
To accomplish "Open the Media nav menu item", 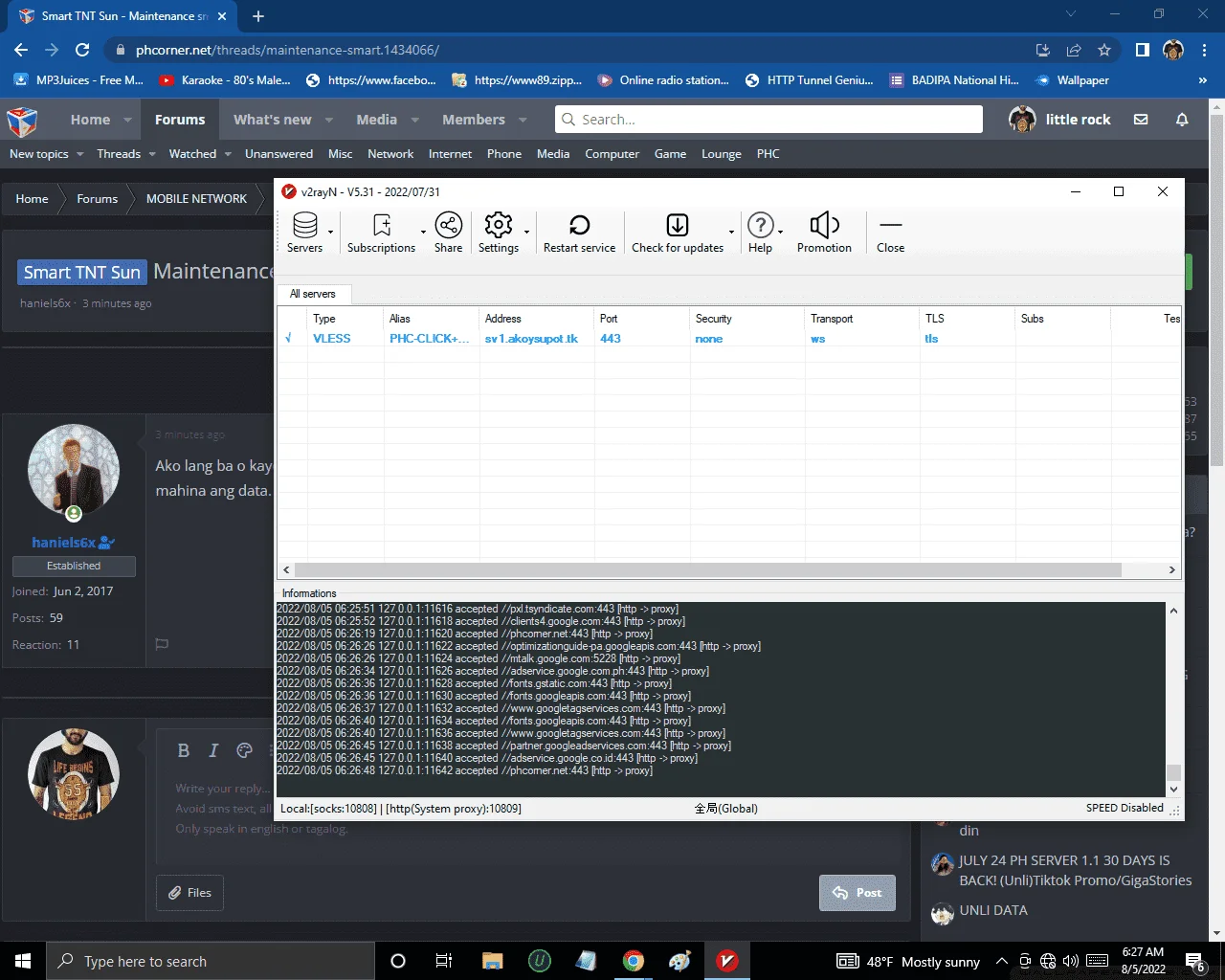I will (376, 120).
